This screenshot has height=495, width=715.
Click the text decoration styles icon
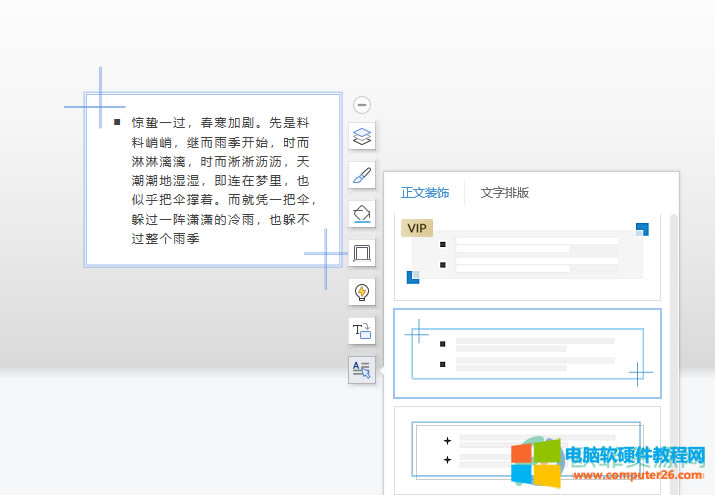pyautogui.click(x=362, y=370)
